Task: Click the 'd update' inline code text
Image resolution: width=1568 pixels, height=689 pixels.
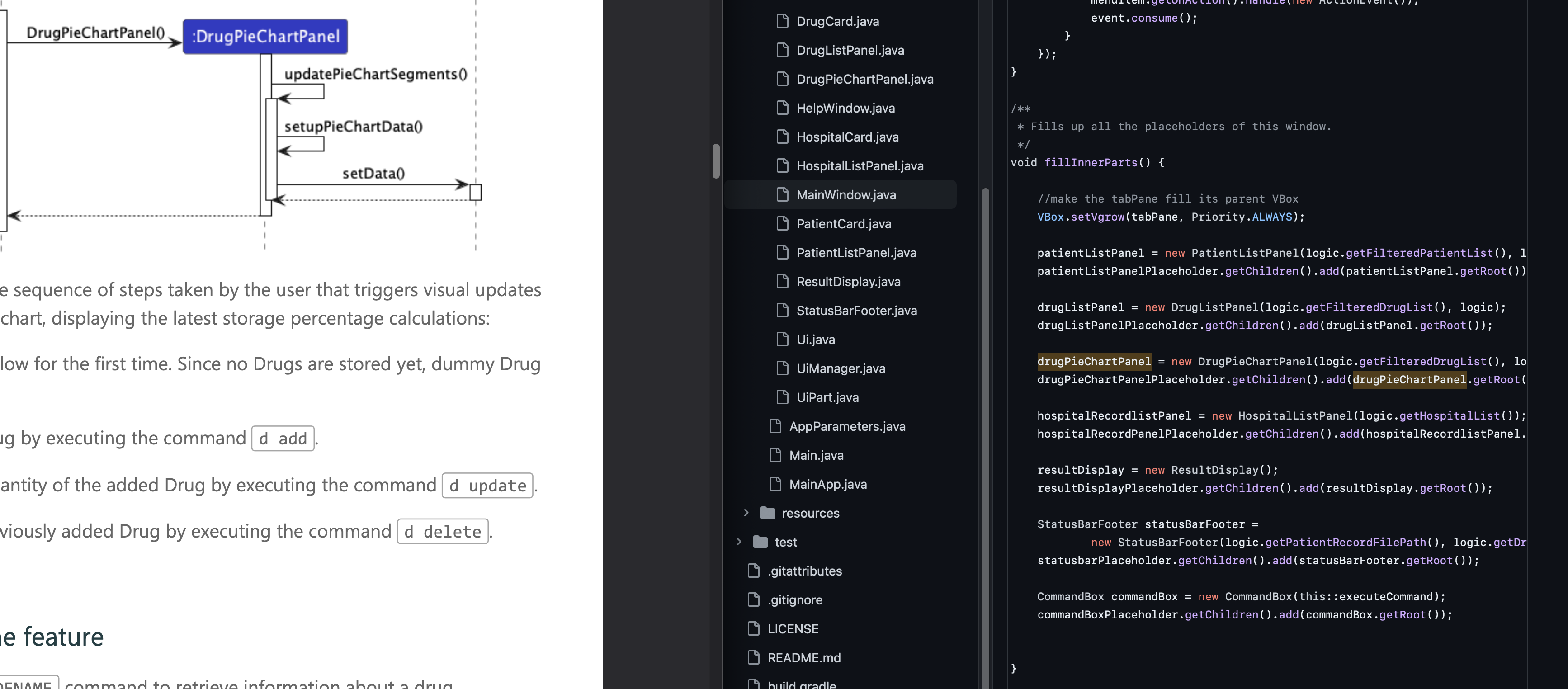Action: [487, 486]
